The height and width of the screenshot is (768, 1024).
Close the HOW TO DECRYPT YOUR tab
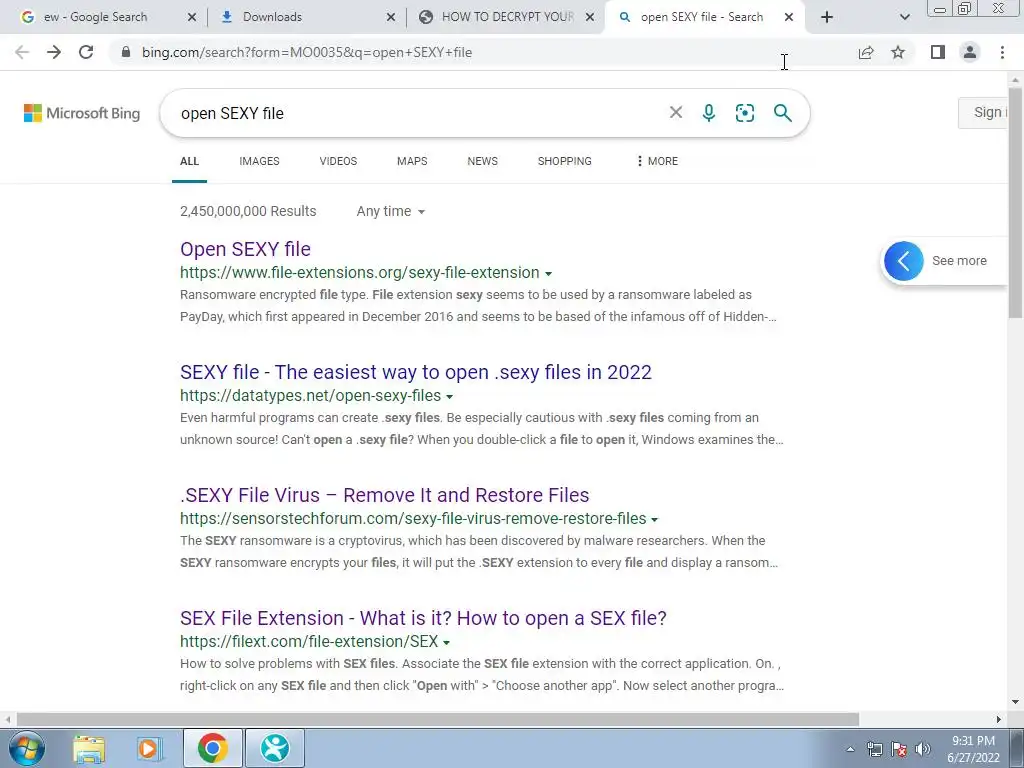click(590, 17)
